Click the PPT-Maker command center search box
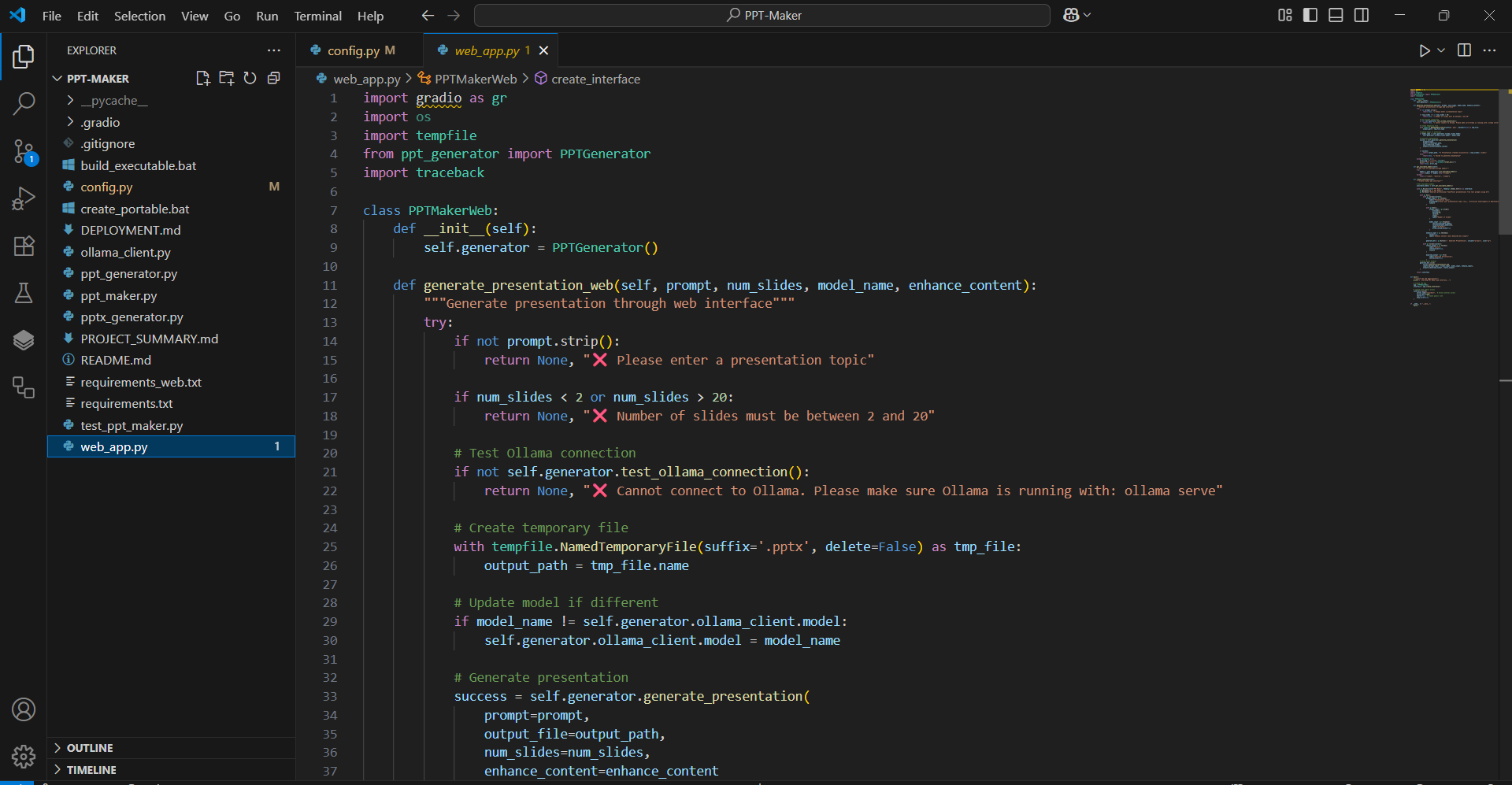This screenshot has height=785, width=1512. coord(762,15)
